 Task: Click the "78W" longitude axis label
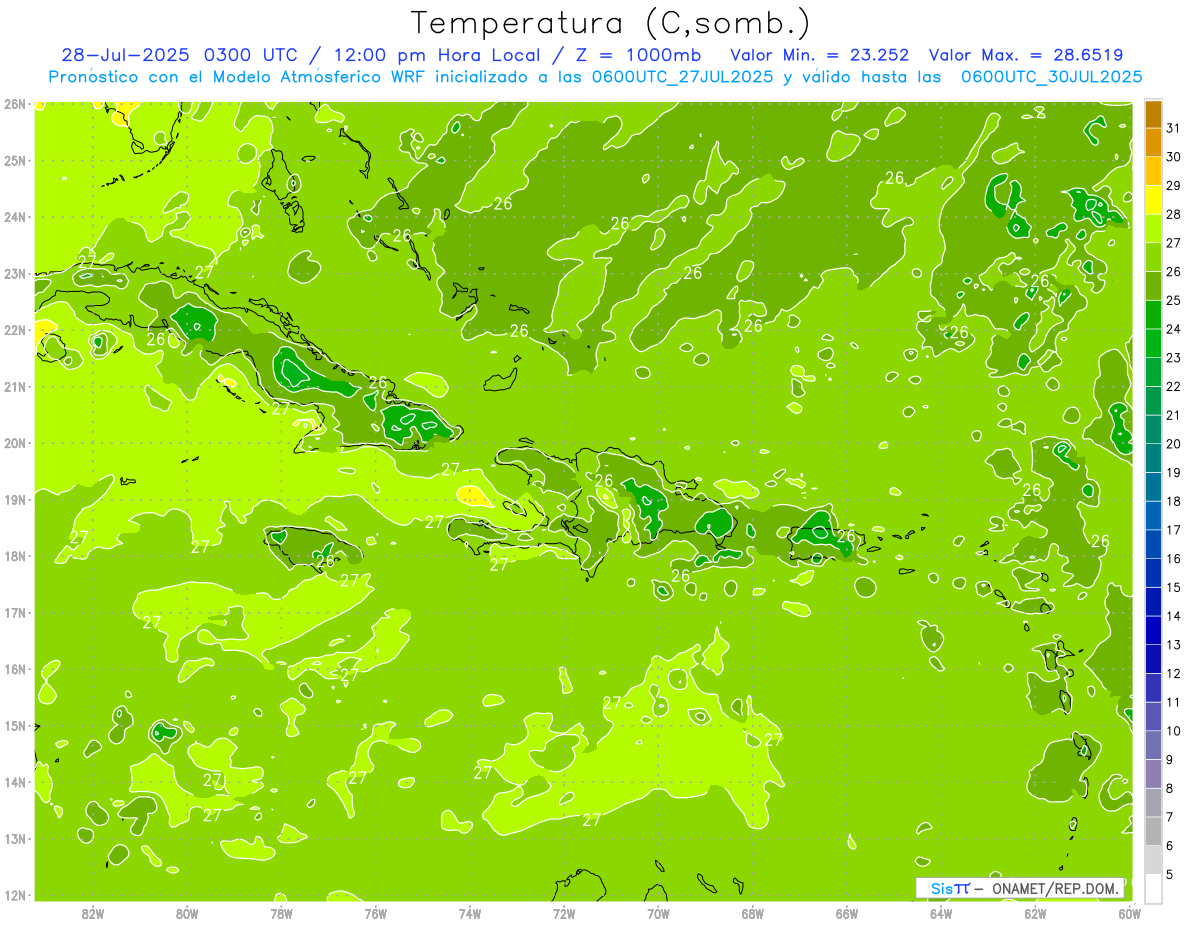click(281, 913)
